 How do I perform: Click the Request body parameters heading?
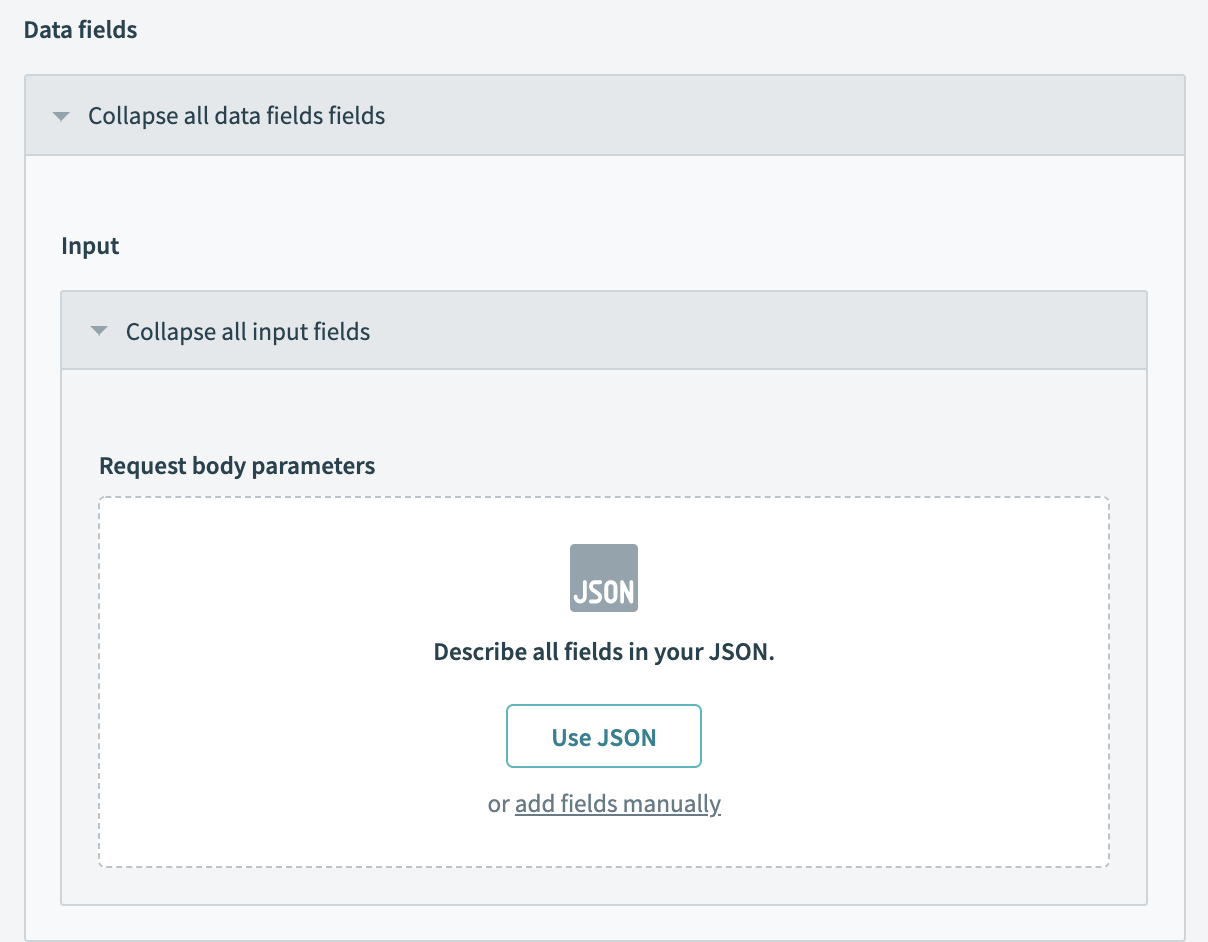236,466
